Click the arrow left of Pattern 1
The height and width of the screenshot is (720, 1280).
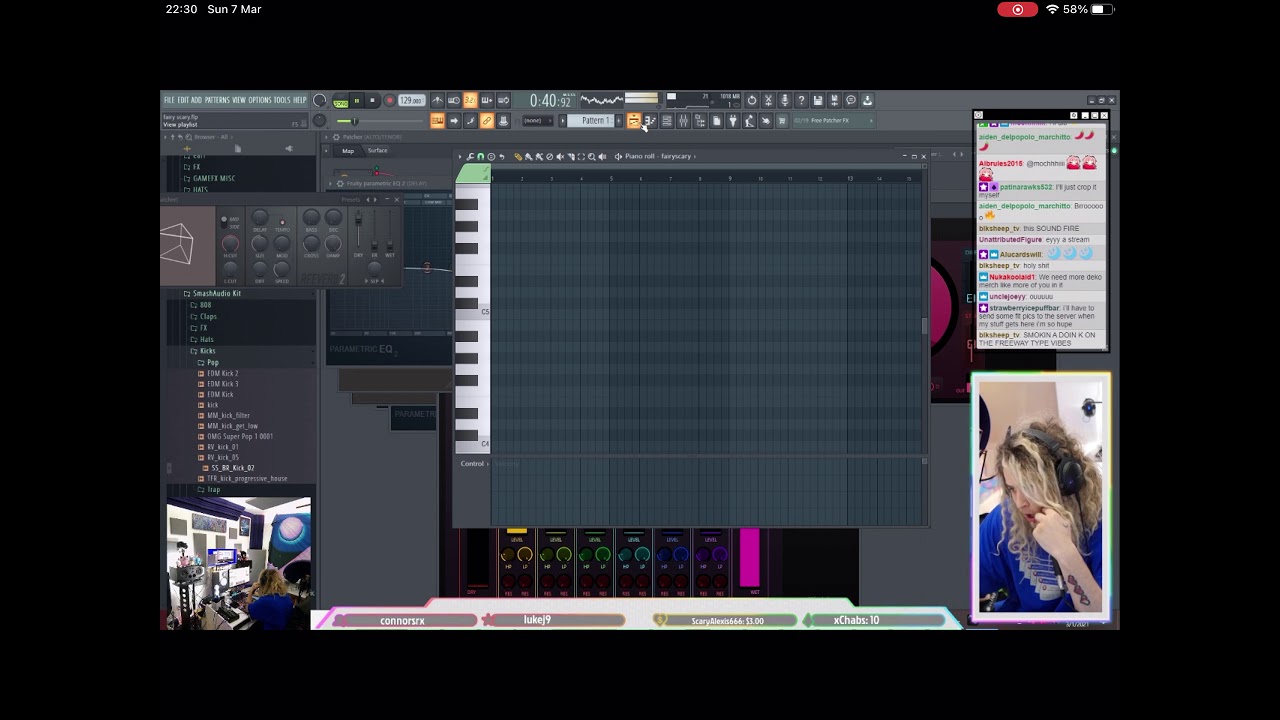pyautogui.click(x=562, y=120)
